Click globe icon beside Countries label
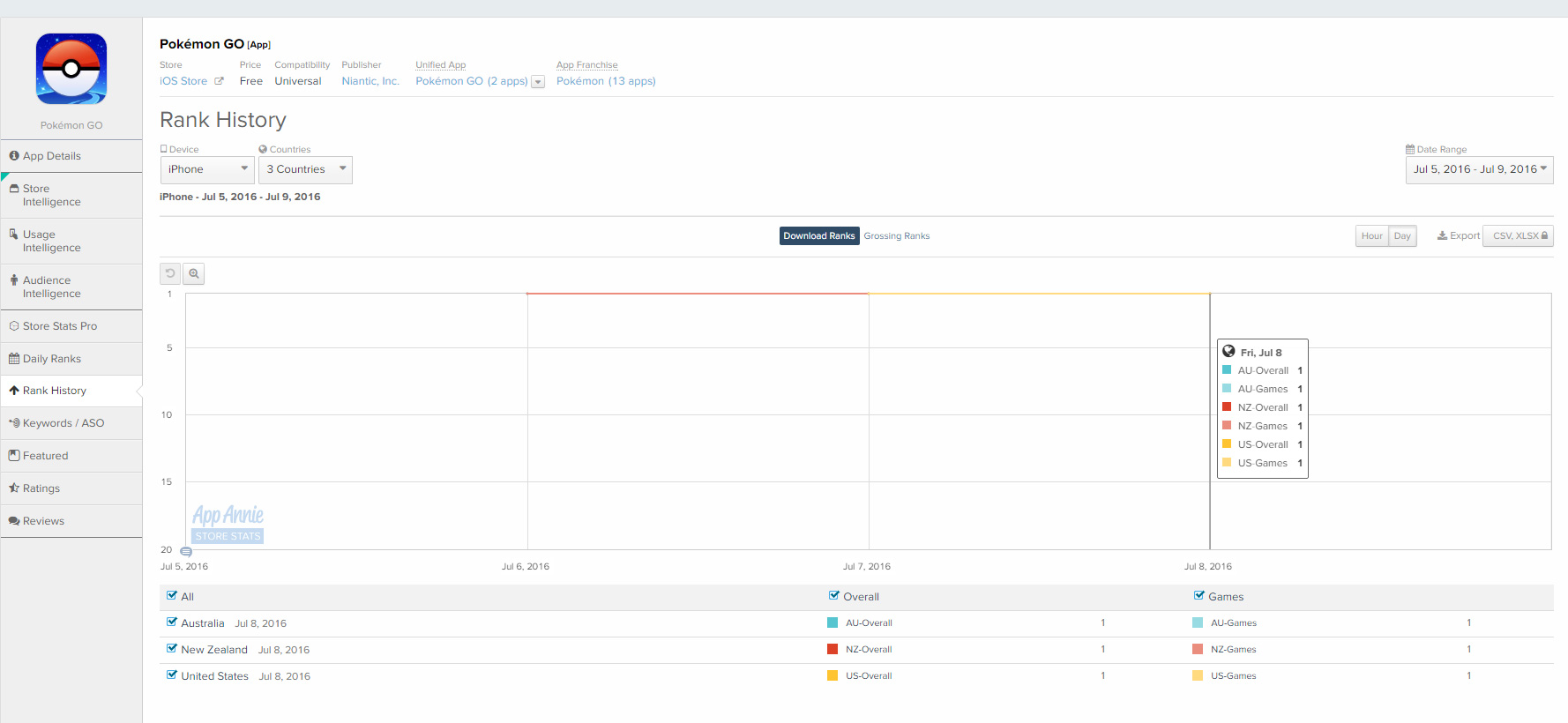This screenshot has width=1568, height=723. click(x=263, y=149)
